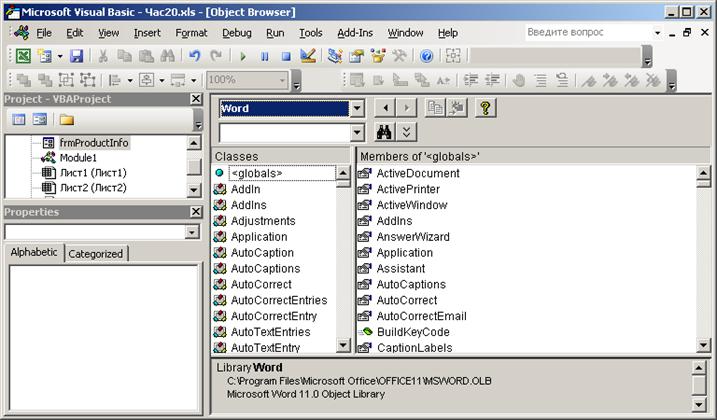The width and height of the screenshot is (717, 420).
Task: Click View Code icon in Project panel
Action: tap(19, 120)
